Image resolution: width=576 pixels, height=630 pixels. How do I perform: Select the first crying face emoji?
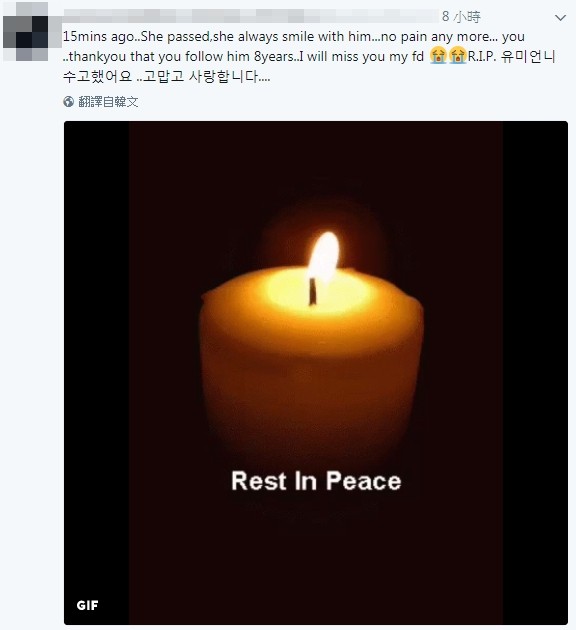tap(438, 55)
